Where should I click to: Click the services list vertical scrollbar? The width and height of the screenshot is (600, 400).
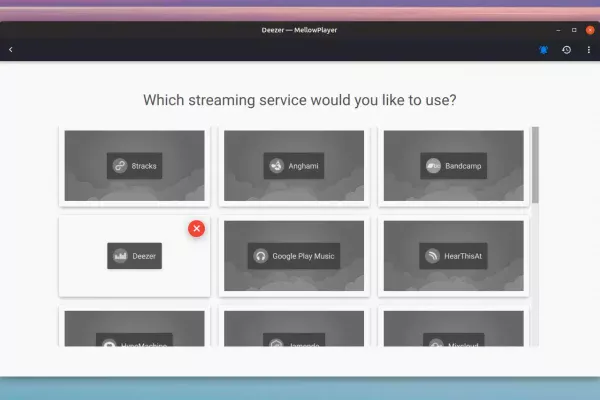point(535,165)
